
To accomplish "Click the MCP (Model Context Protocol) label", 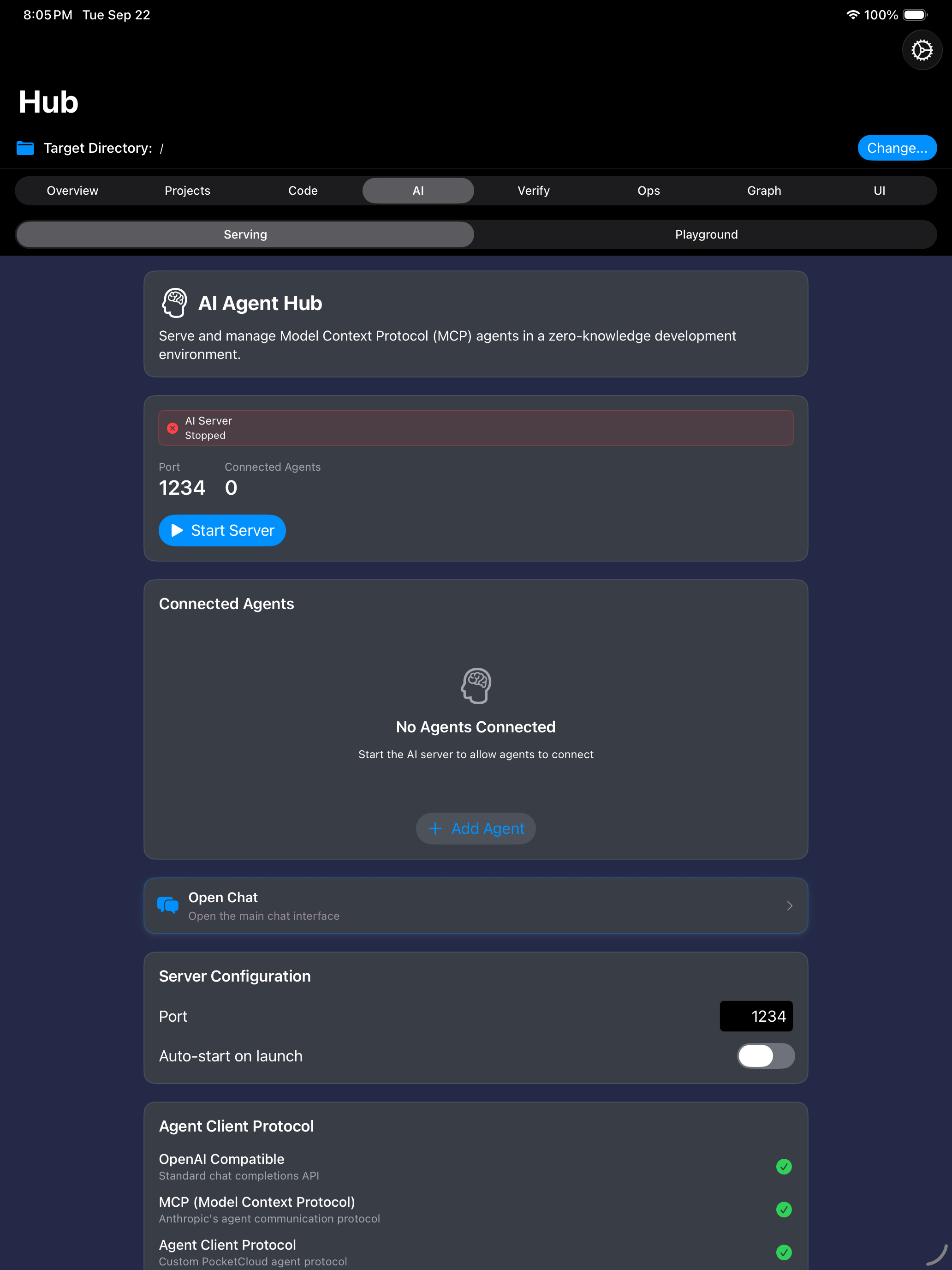I will 257,1202.
